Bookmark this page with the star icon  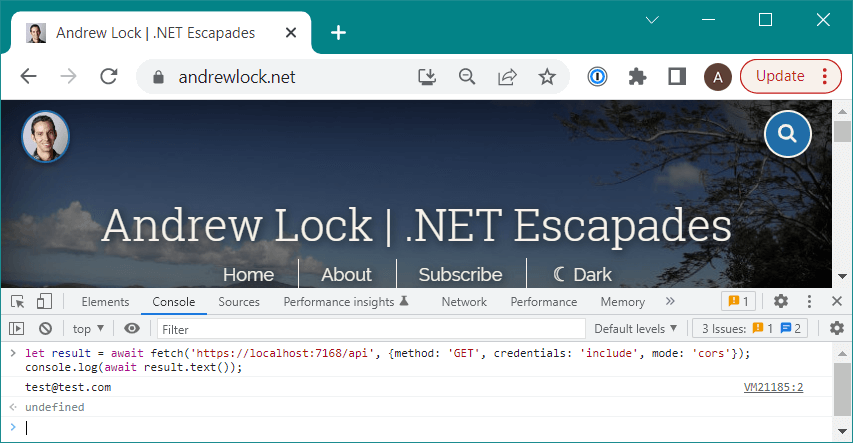coord(547,77)
